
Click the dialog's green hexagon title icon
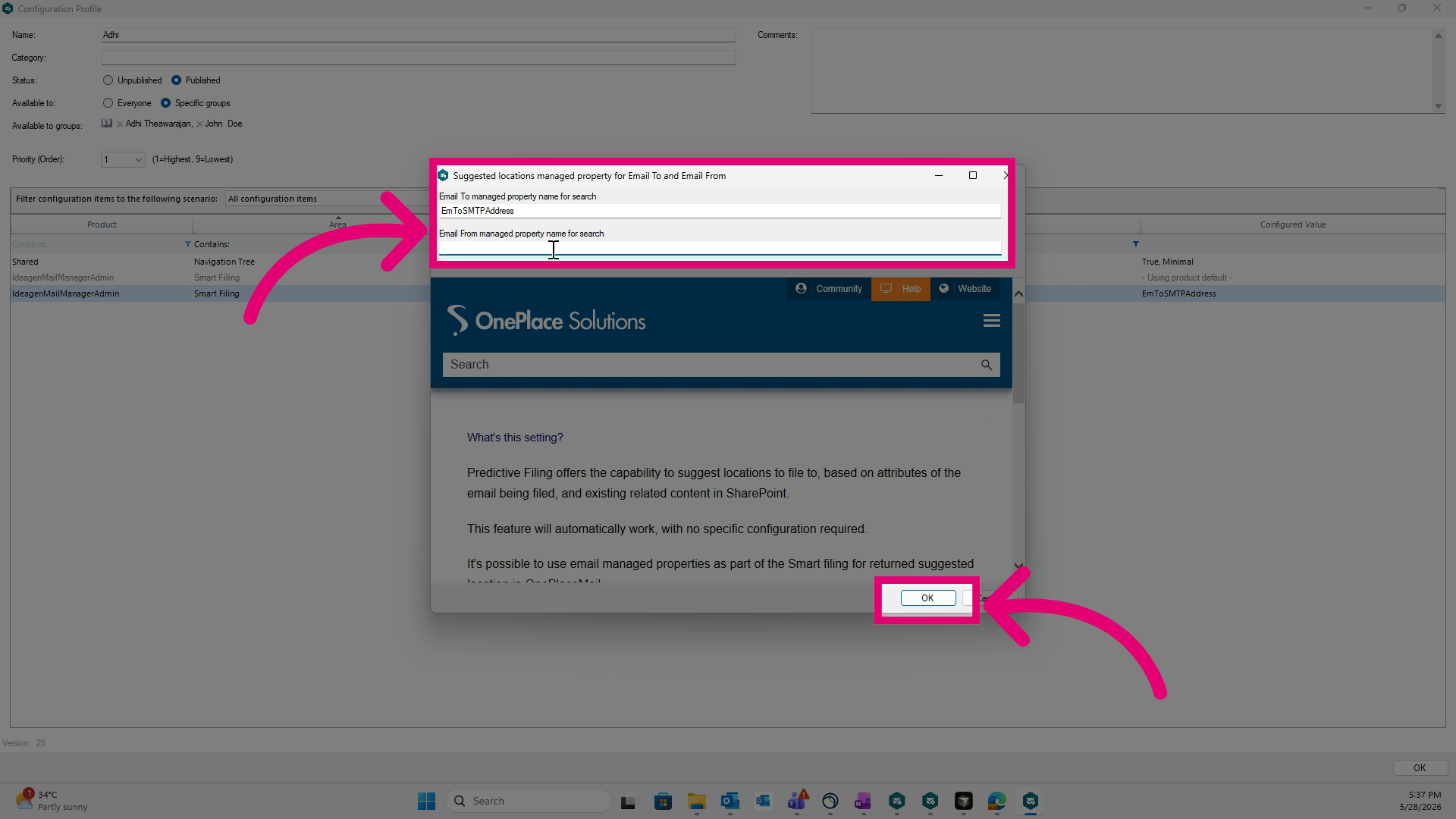click(x=444, y=175)
